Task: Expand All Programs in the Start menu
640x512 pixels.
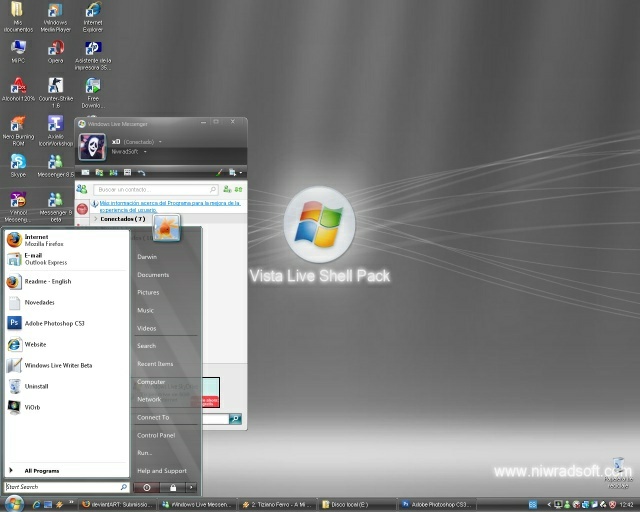Action: (67, 470)
